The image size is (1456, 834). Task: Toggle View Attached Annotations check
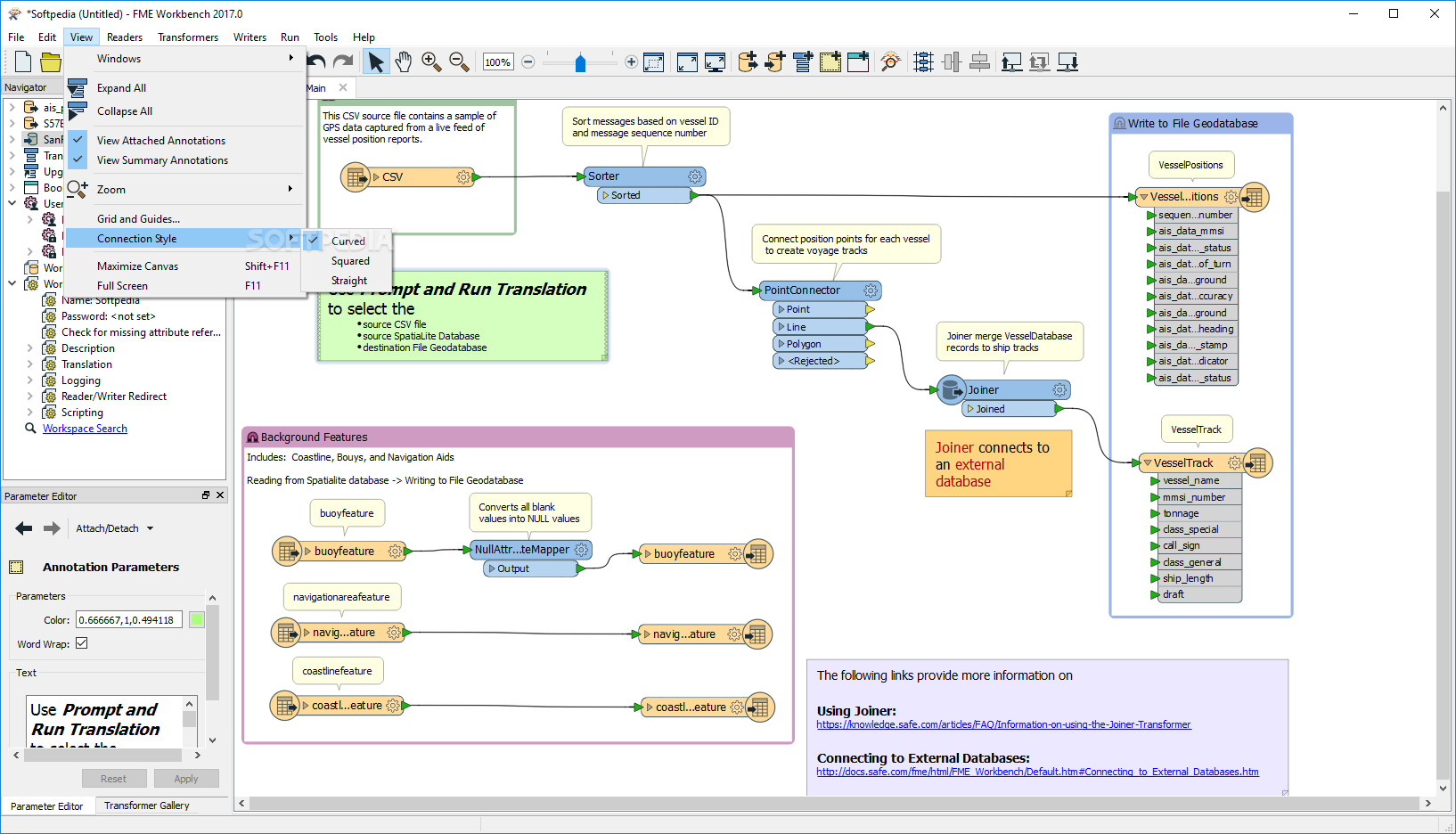point(78,140)
